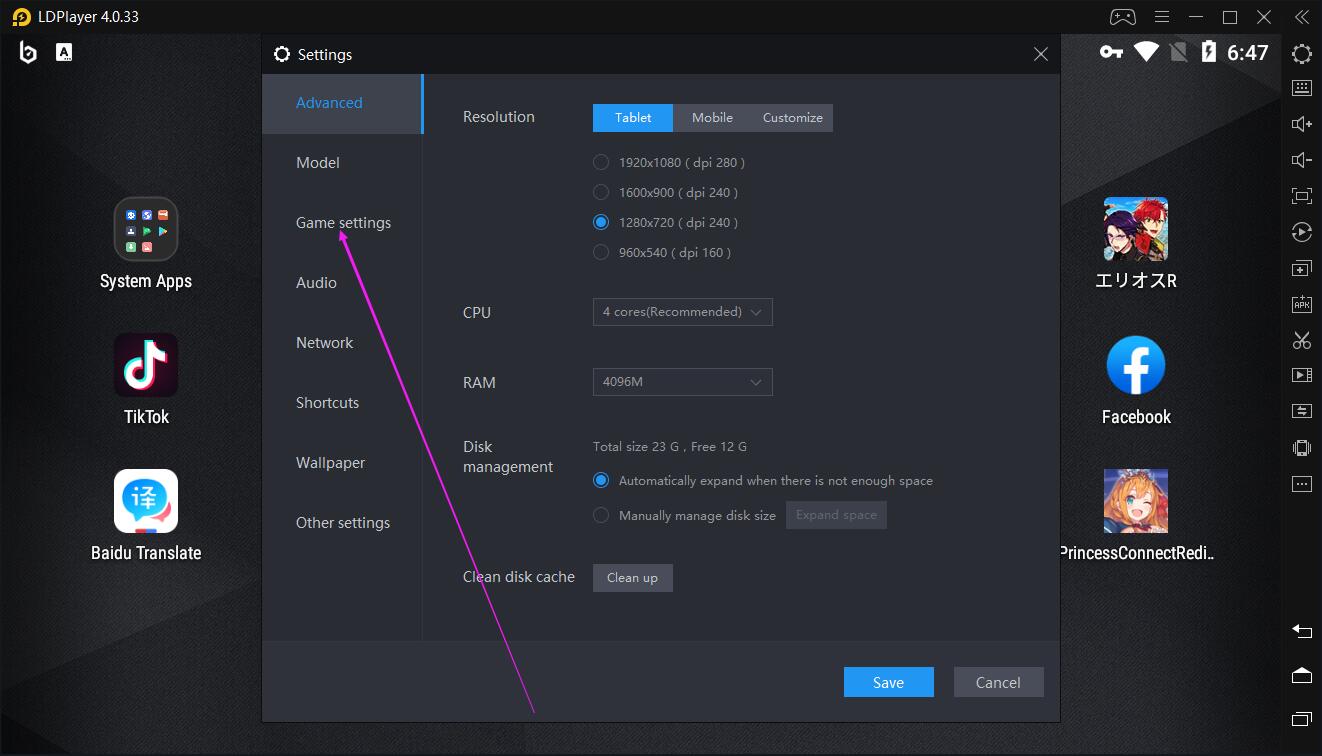This screenshot has width=1322, height=756.
Task: Open the gamepad icon in title bar
Action: 1122,17
